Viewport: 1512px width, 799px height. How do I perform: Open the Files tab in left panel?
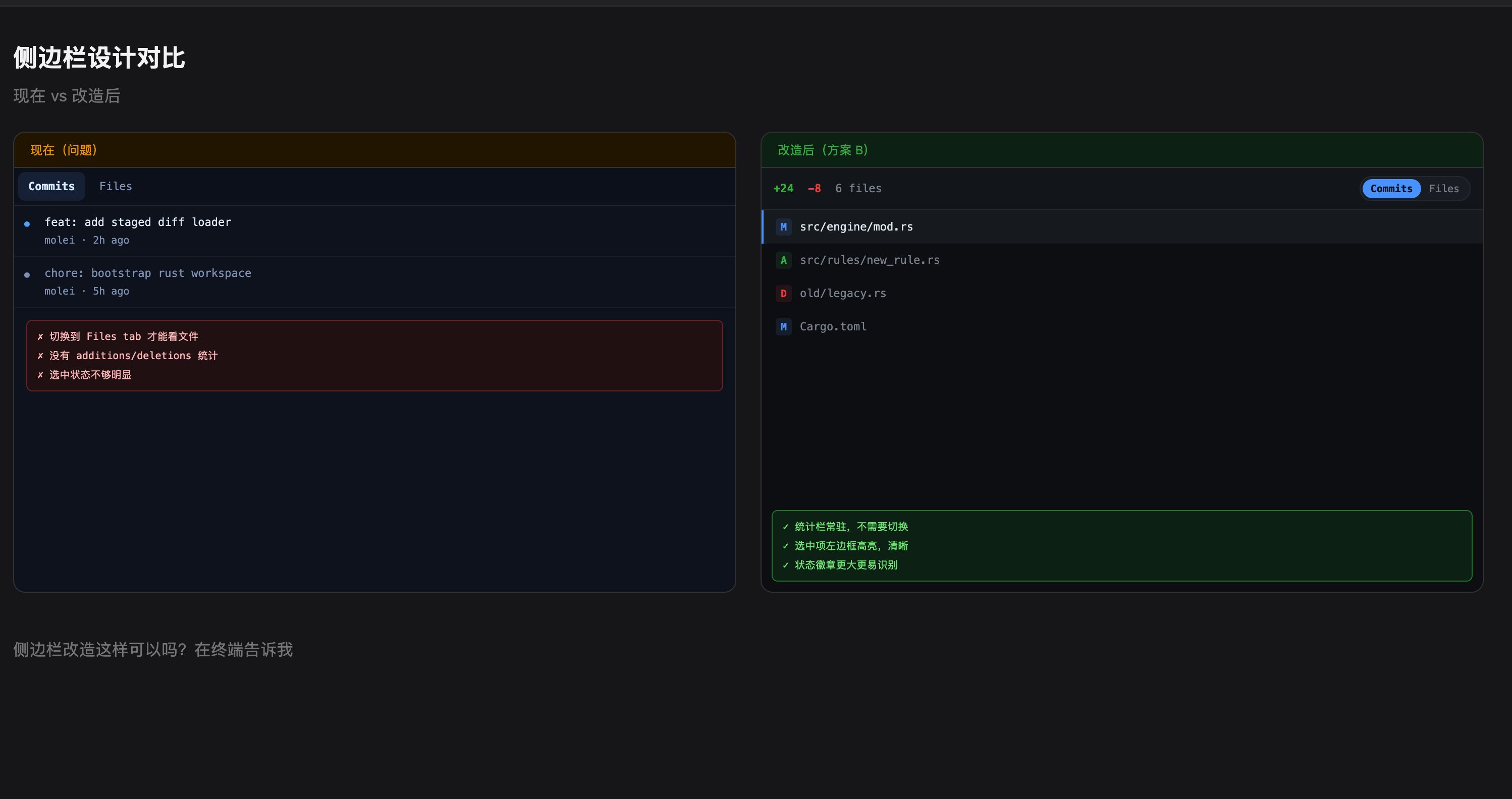(x=116, y=187)
